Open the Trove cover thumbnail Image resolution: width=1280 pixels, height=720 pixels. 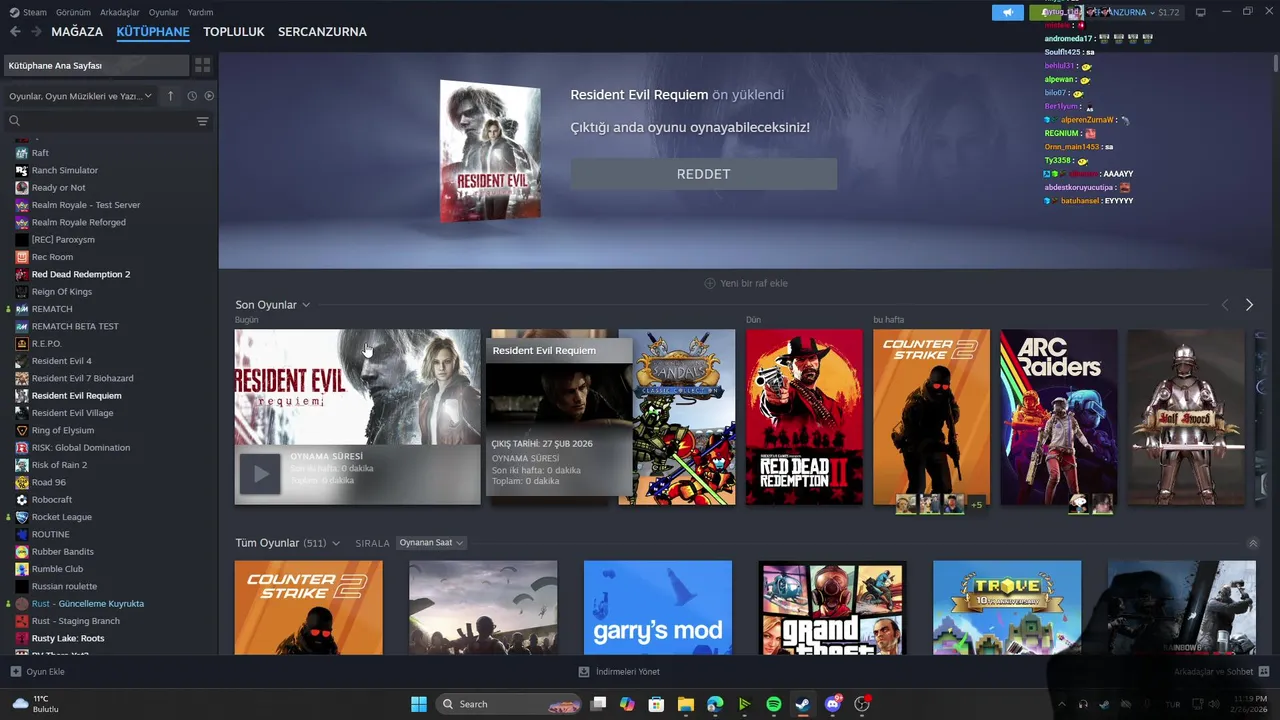click(1007, 608)
